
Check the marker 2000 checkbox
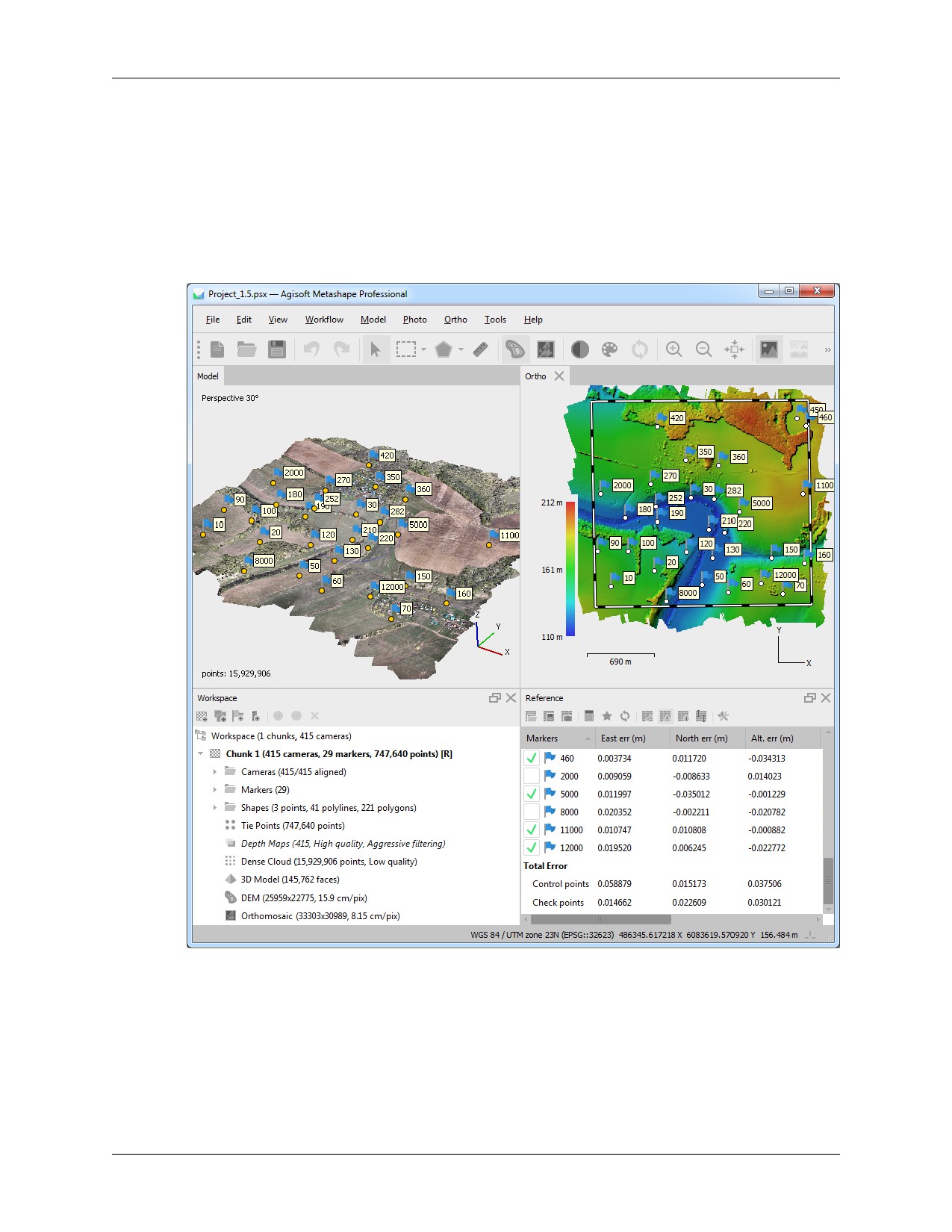point(532,776)
